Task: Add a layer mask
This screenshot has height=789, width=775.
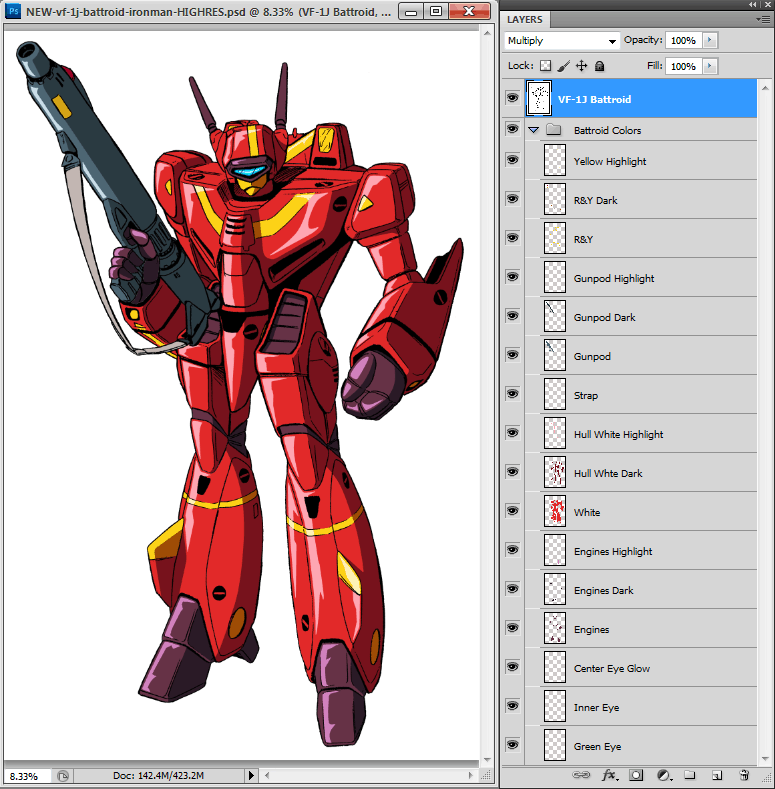Action: pos(636,775)
